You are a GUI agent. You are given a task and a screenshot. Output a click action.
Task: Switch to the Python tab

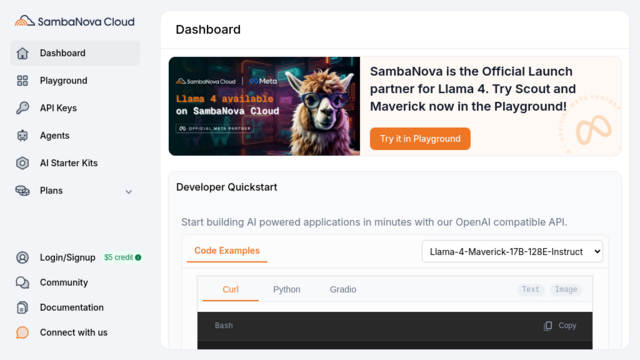[287, 289]
